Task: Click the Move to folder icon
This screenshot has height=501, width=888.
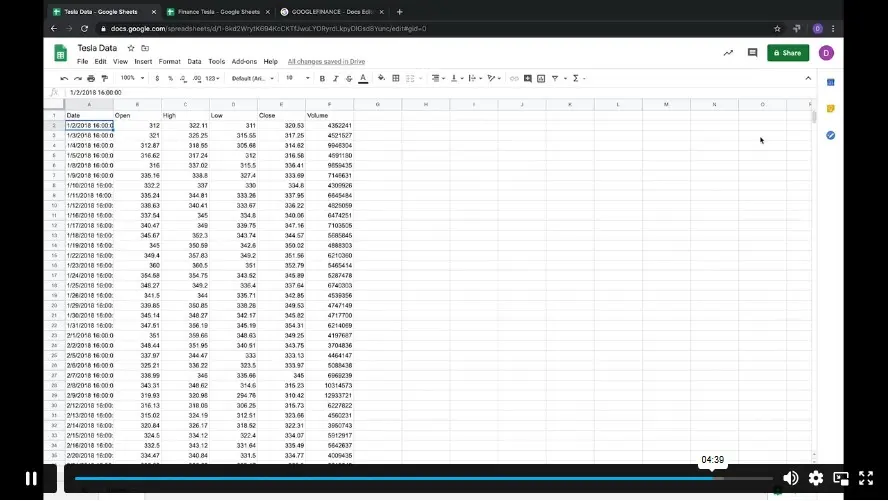Action: point(145,48)
